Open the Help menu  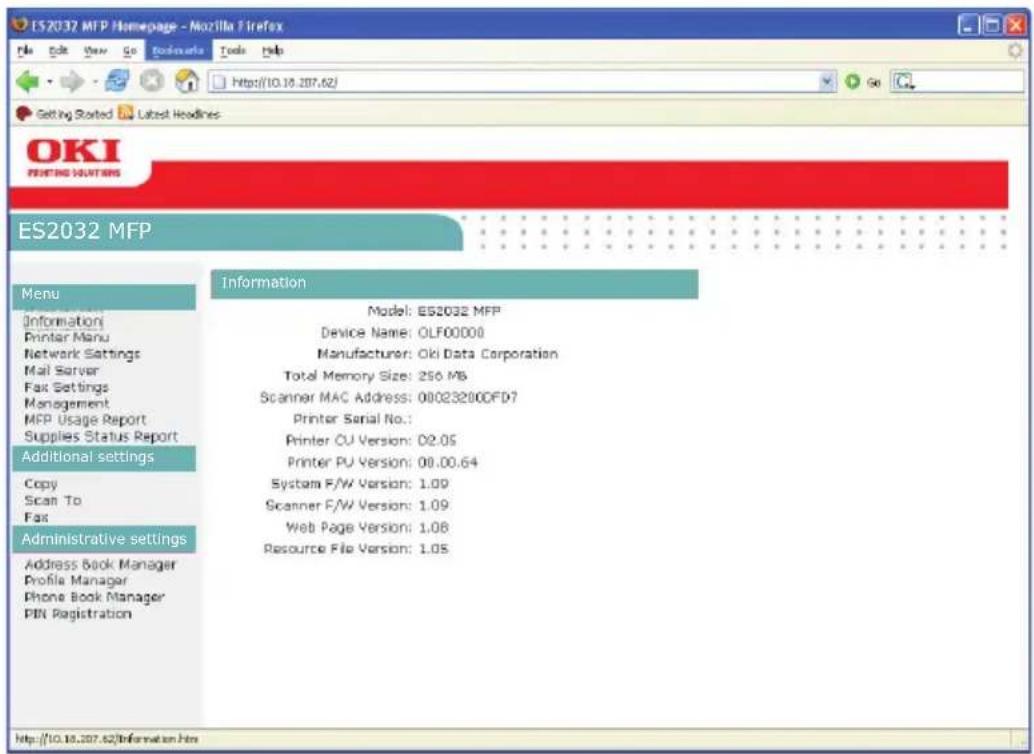pos(272,50)
